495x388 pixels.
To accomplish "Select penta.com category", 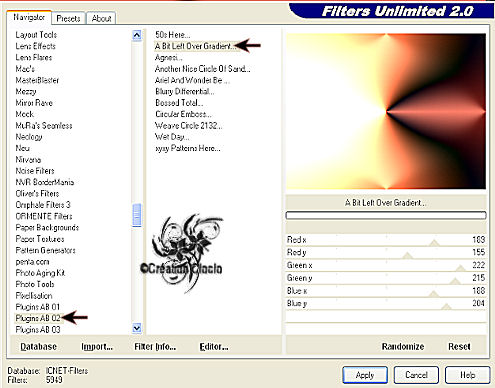I will pos(32,262).
